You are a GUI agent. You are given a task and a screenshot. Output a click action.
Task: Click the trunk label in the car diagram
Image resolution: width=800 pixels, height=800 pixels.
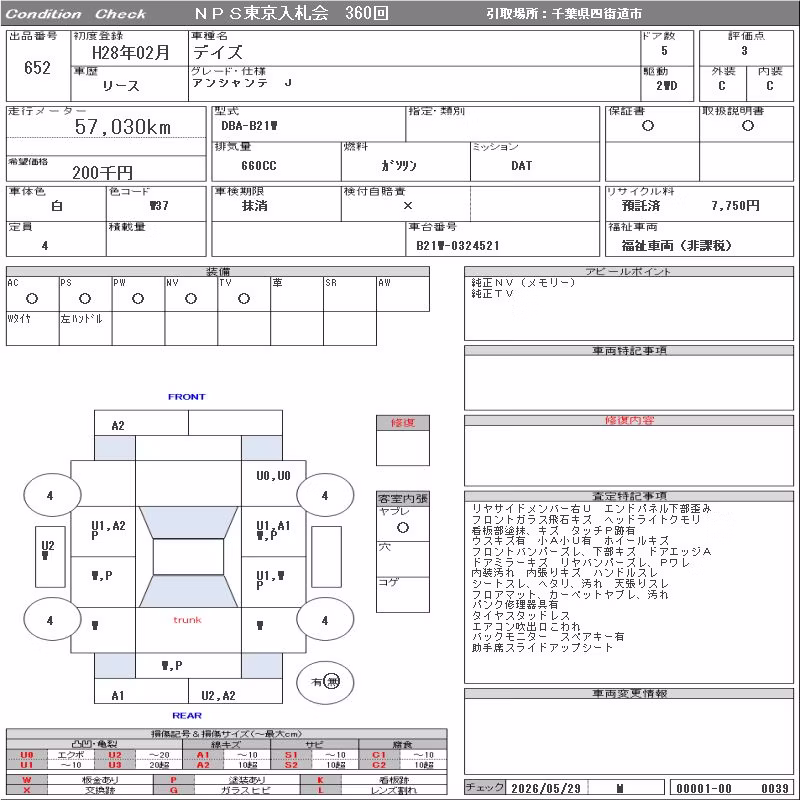tap(187, 620)
